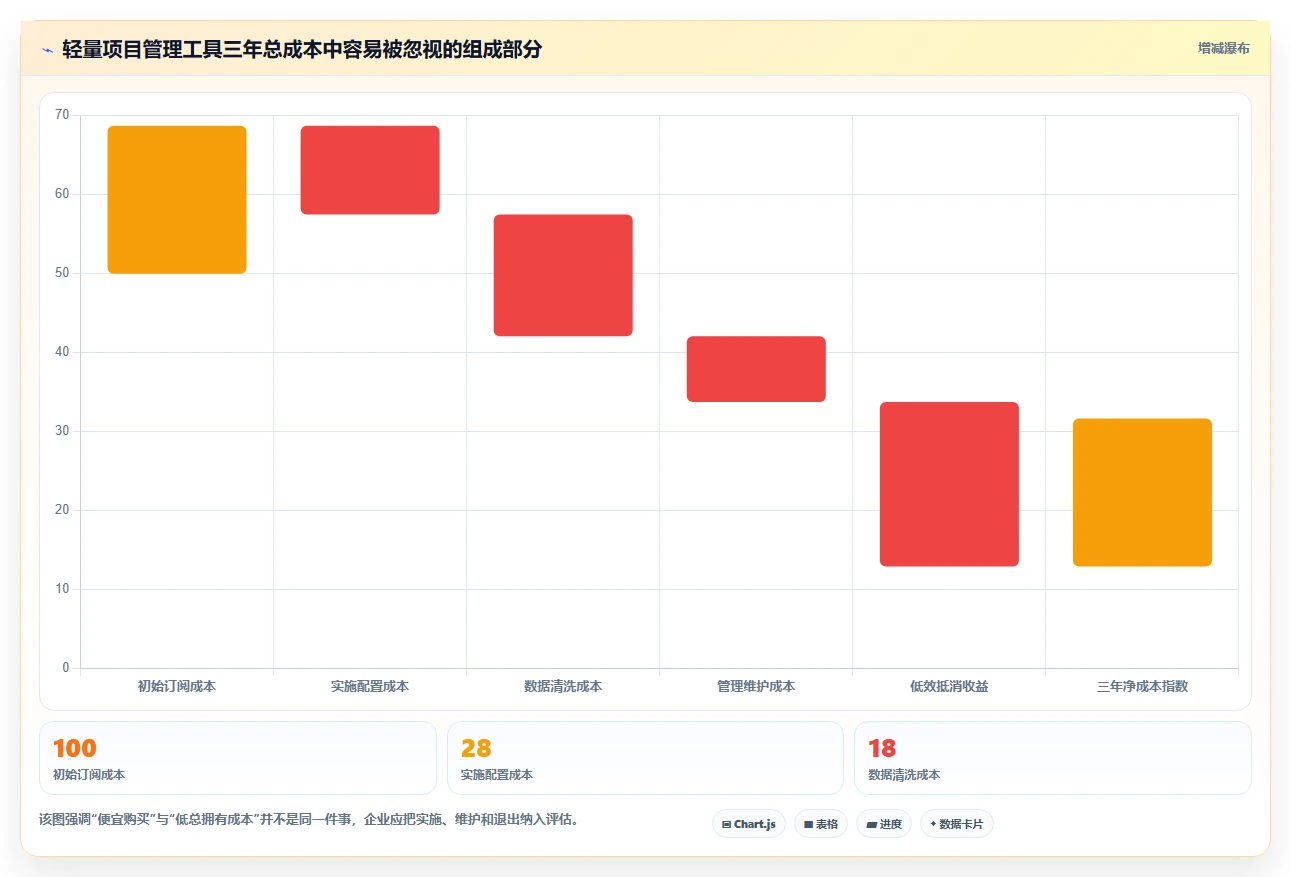Click the y-axis tick label 50
Screen dimensions: 1291x877
tap(62, 273)
